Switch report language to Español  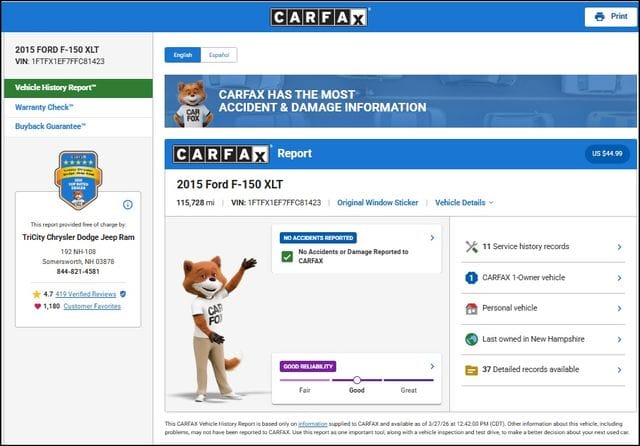click(x=218, y=55)
